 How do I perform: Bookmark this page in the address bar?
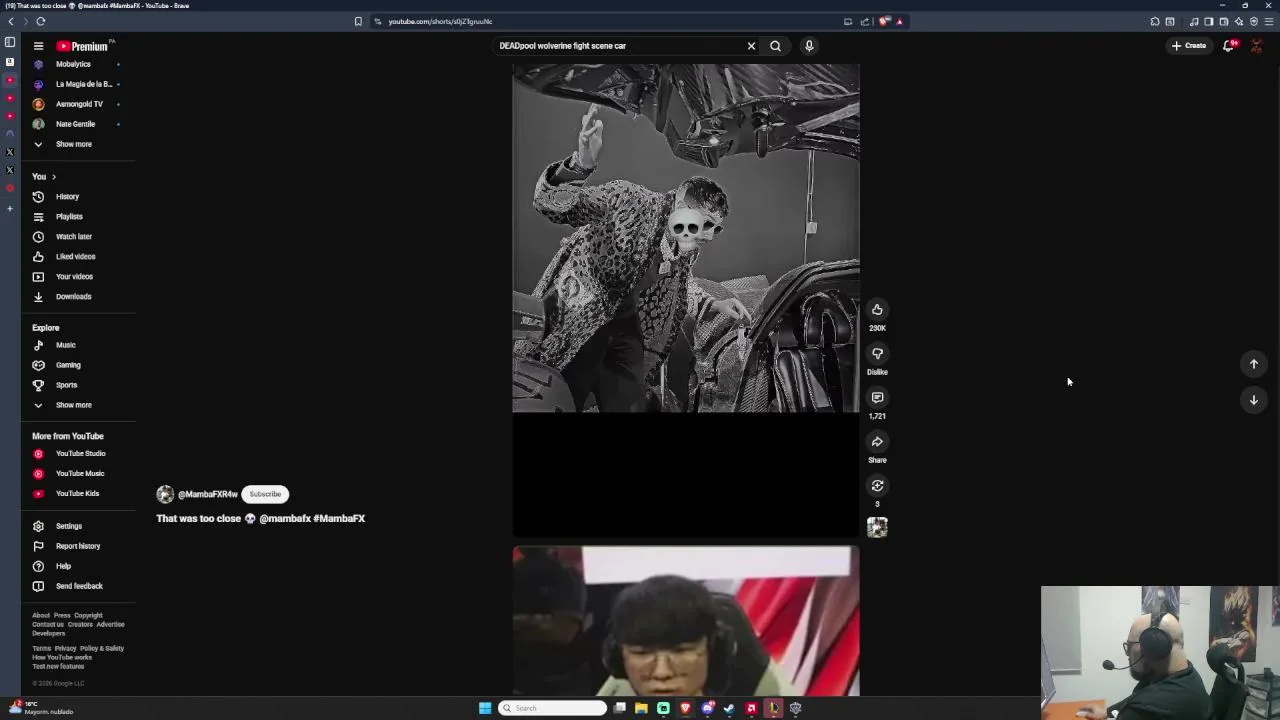click(358, 21)
